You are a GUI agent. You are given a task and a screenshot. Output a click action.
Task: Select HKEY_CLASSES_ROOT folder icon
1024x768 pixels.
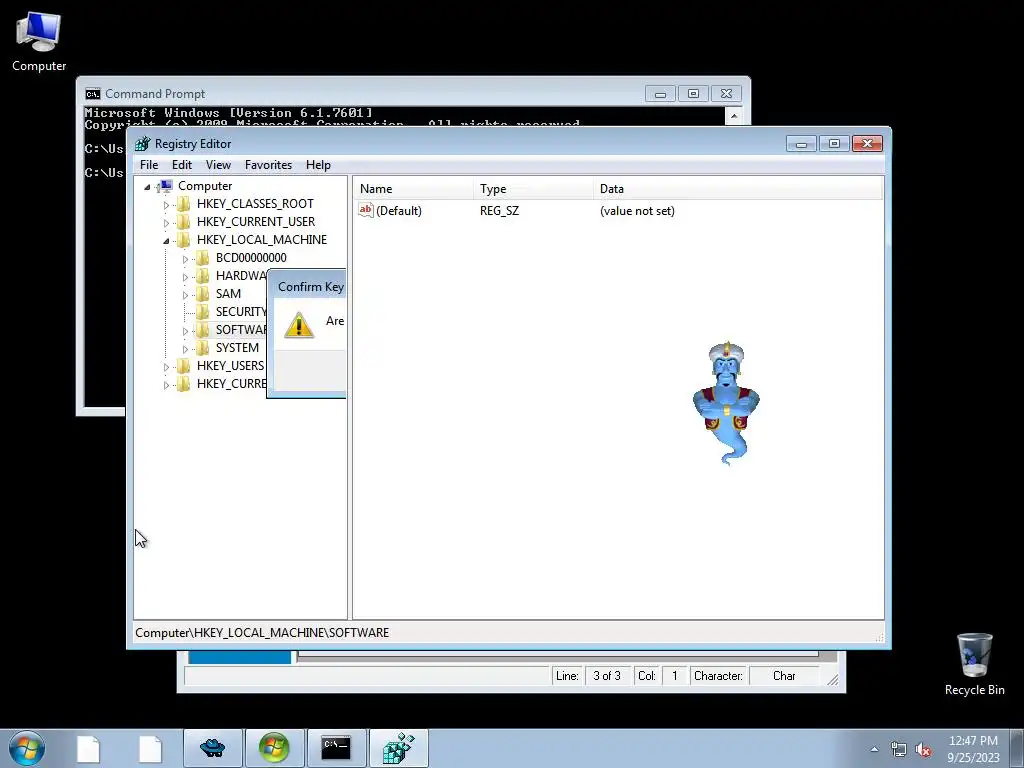click(x=184, y=204)
